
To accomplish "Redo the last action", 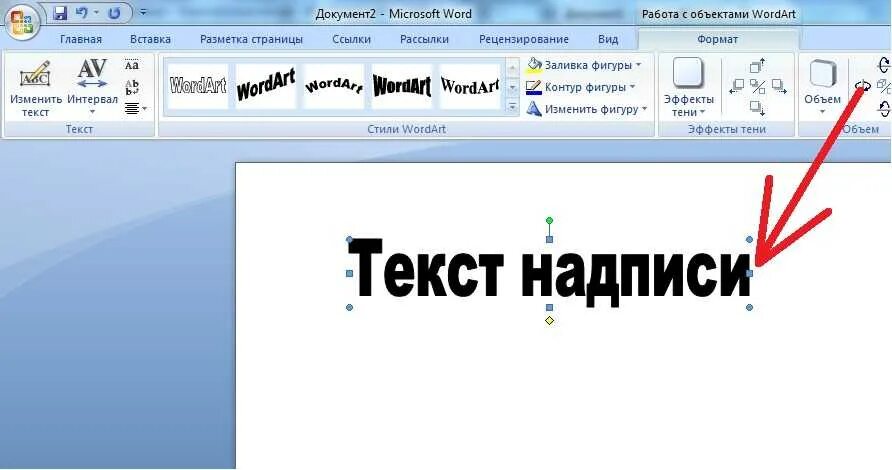I will [114, 13].
